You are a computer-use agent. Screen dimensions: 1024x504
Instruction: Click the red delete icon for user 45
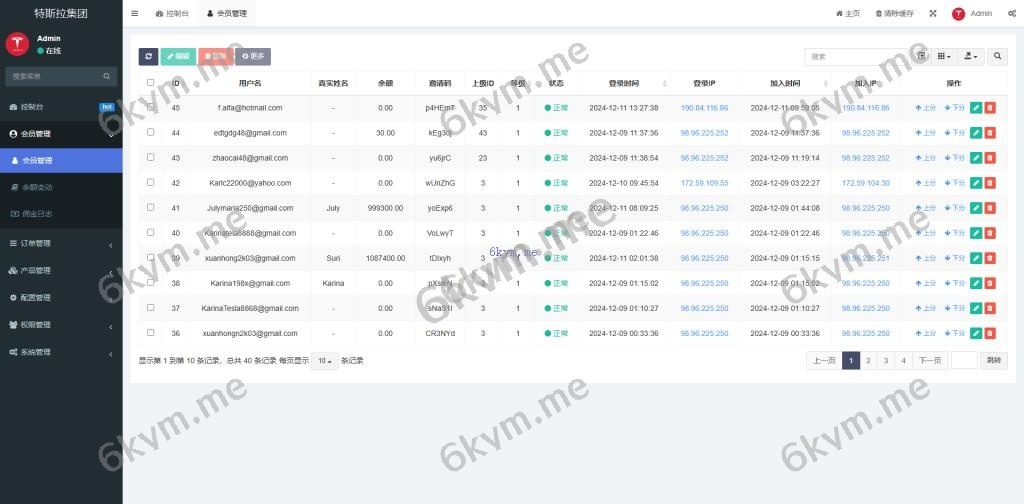click(x=990, y=108)
